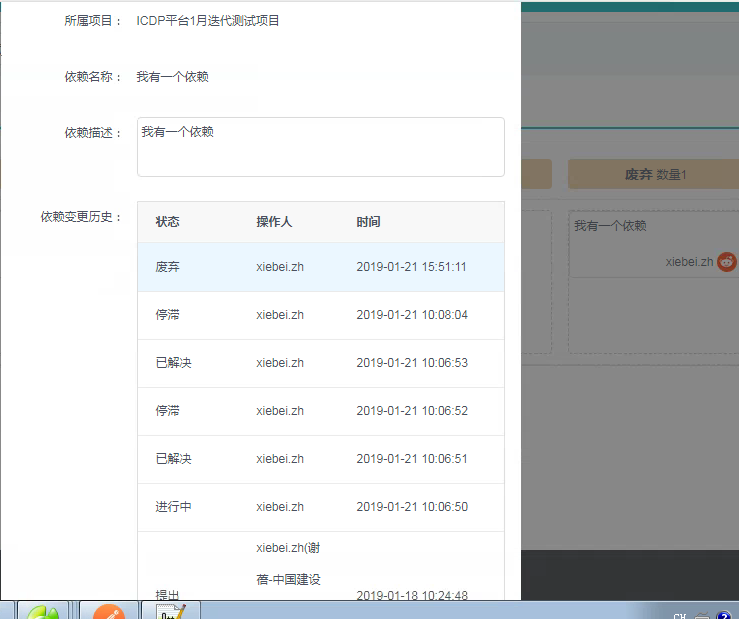Click the CH language indicator in the tray
This screenshot has width=739, height=619.
[680, 615]
